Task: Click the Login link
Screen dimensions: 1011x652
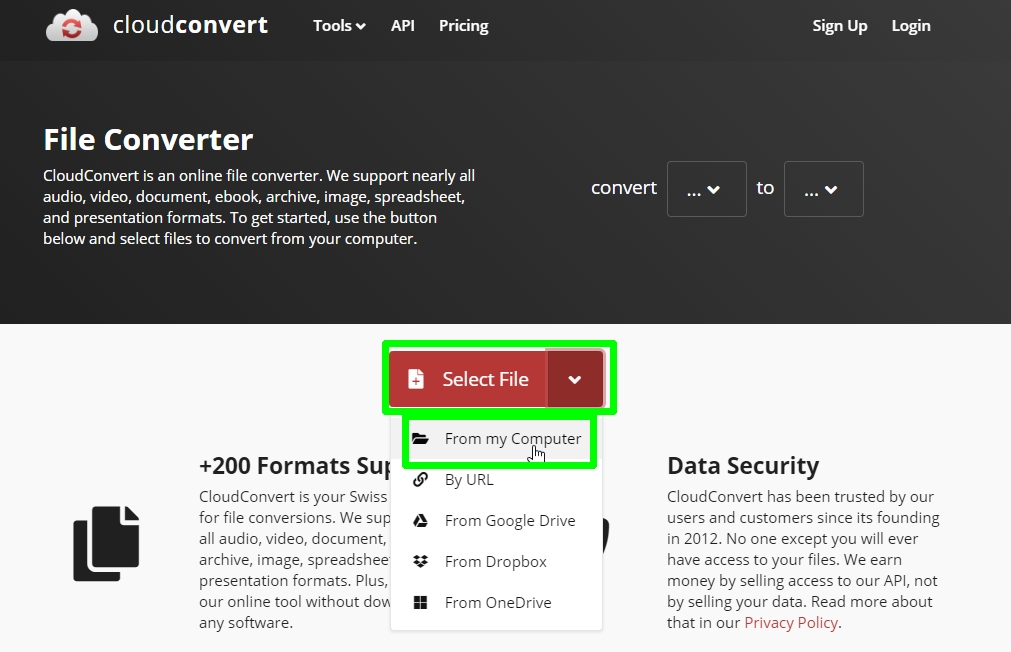Action: (x=910, y=26)
